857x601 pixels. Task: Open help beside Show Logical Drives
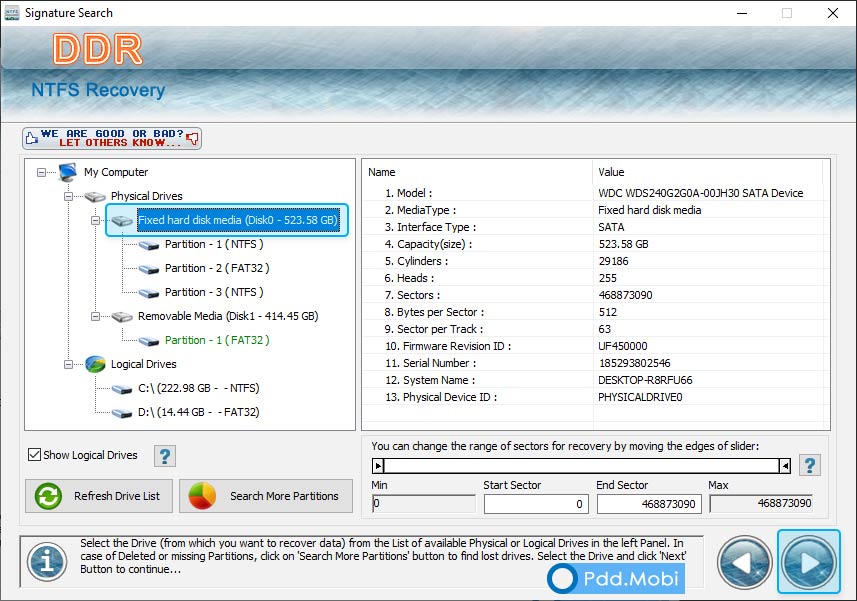165,456
